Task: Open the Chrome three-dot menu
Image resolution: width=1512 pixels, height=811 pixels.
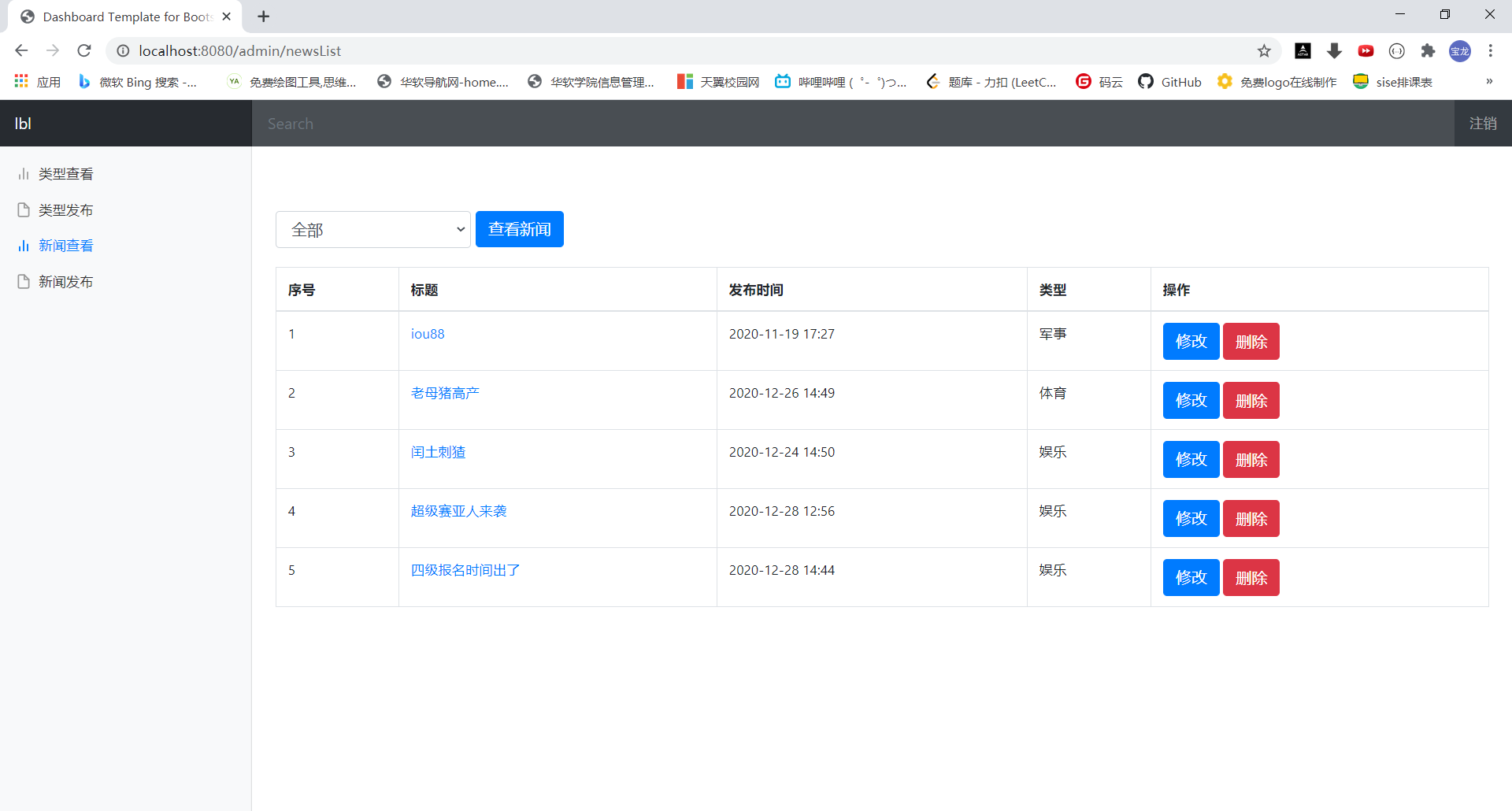Action: [1491, 50]
